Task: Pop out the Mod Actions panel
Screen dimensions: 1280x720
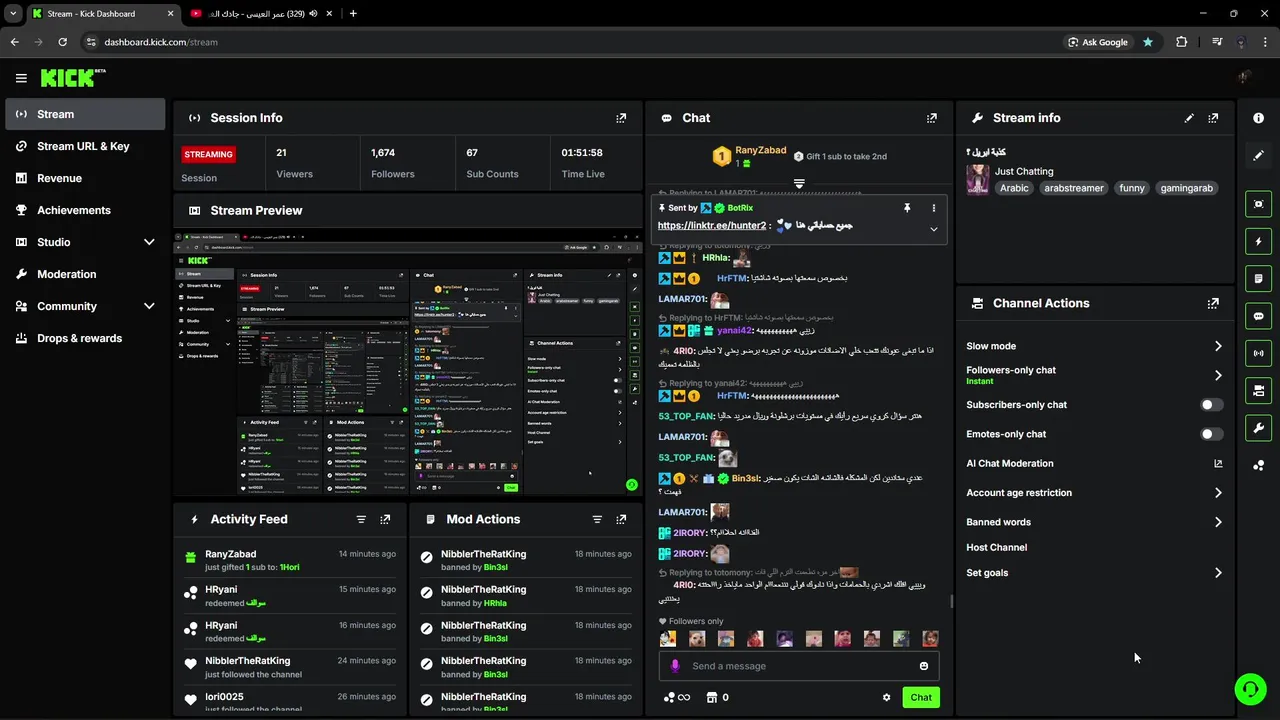Action: click(x=621, y=519)
